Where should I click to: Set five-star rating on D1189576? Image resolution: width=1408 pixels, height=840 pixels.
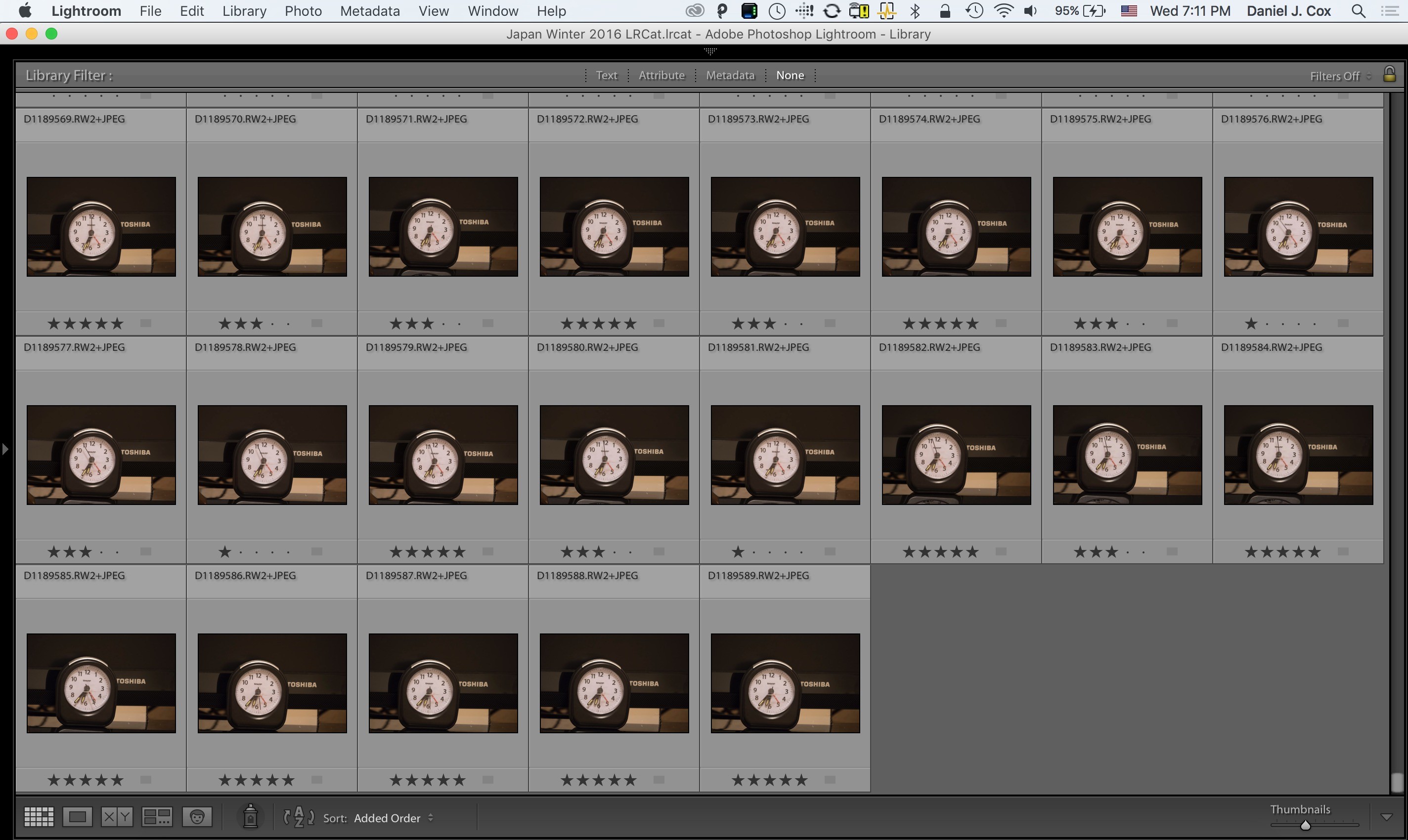point(1315,324)
